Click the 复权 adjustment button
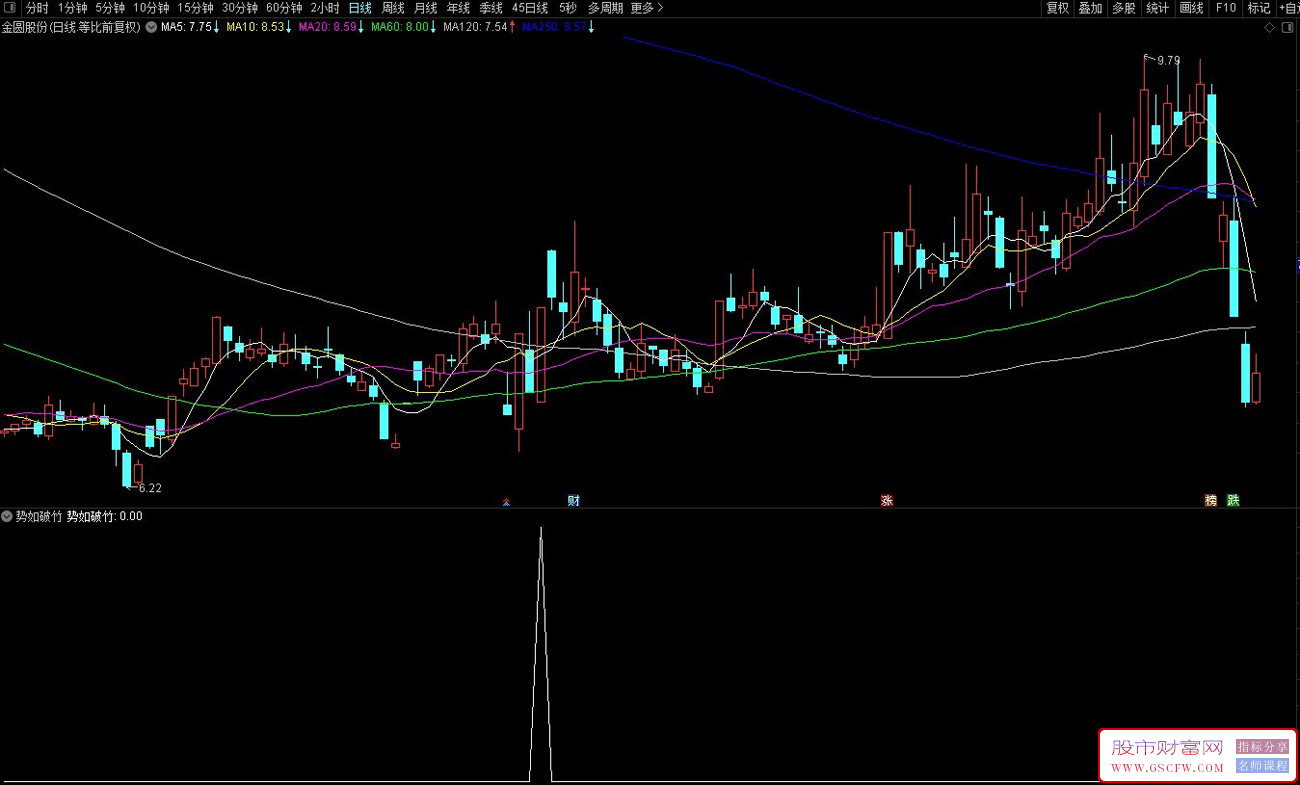This screenshot has width=1300, height=785. 1058,8
